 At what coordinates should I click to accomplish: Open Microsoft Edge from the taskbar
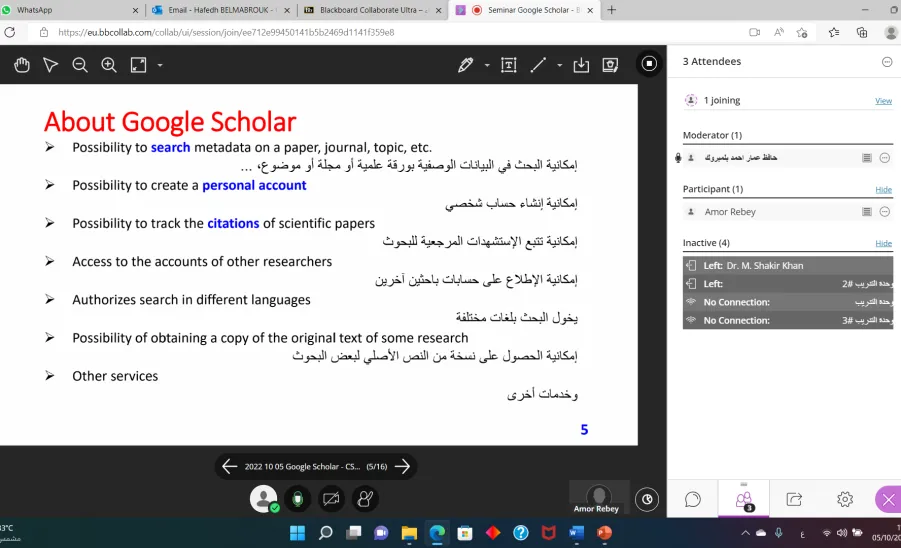tap(437, 533)
